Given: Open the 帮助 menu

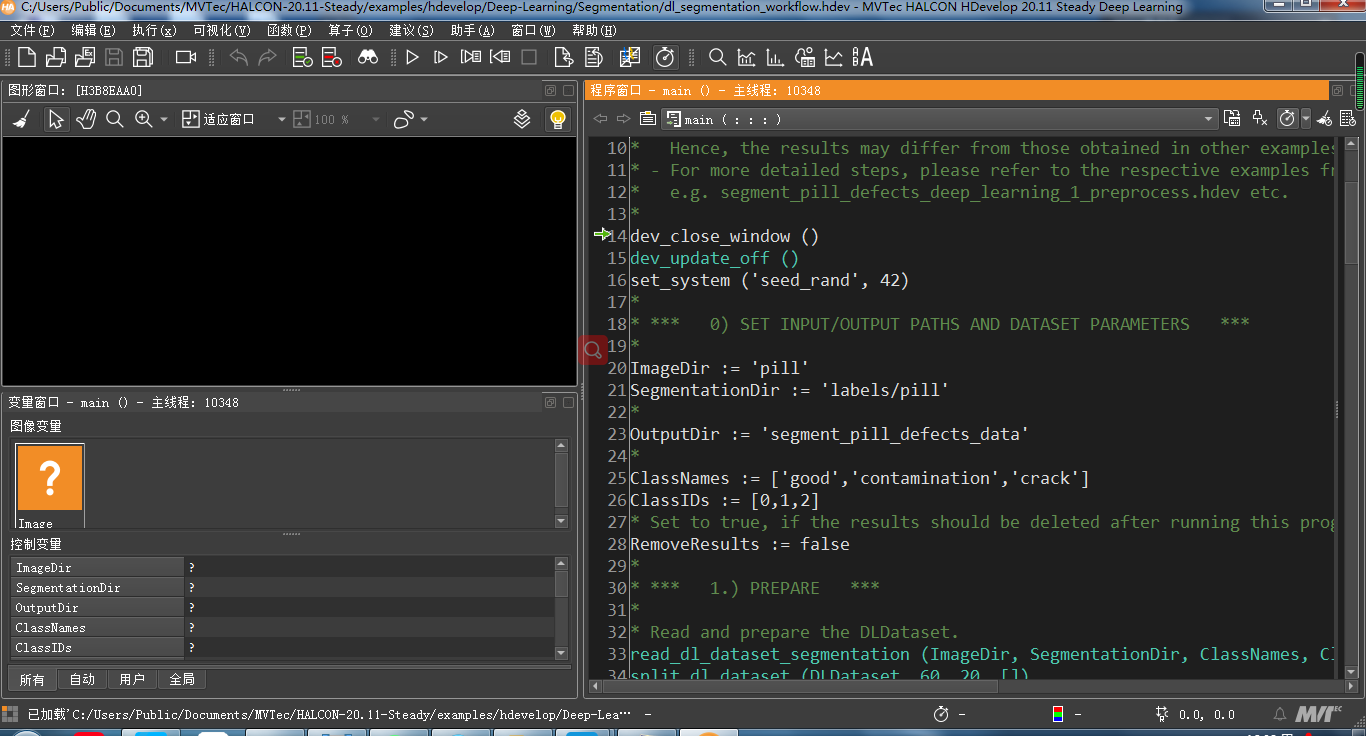Looking at the screenshot, I should click(593, 31).
